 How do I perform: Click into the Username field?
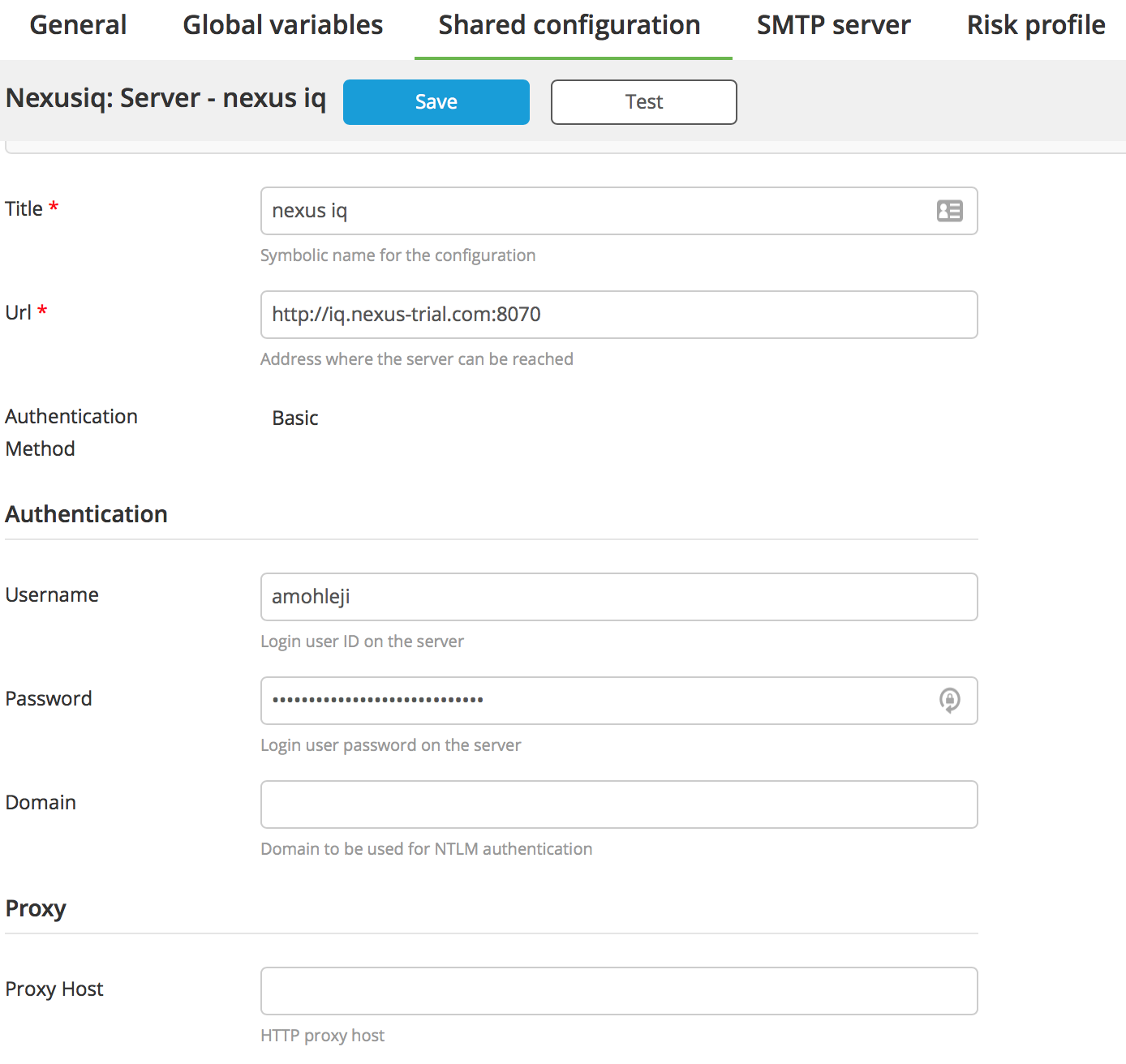619,597
